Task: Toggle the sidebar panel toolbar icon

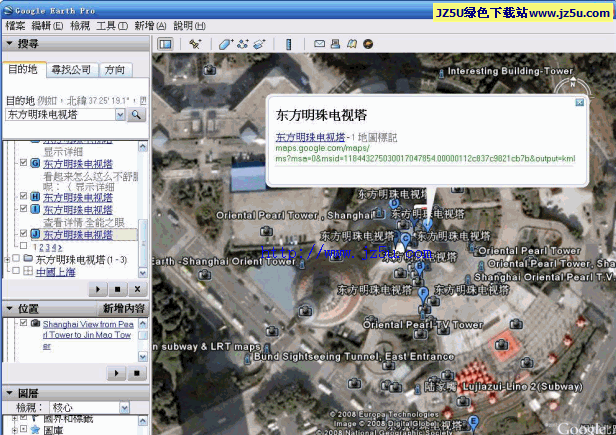Action: [165, 44]
